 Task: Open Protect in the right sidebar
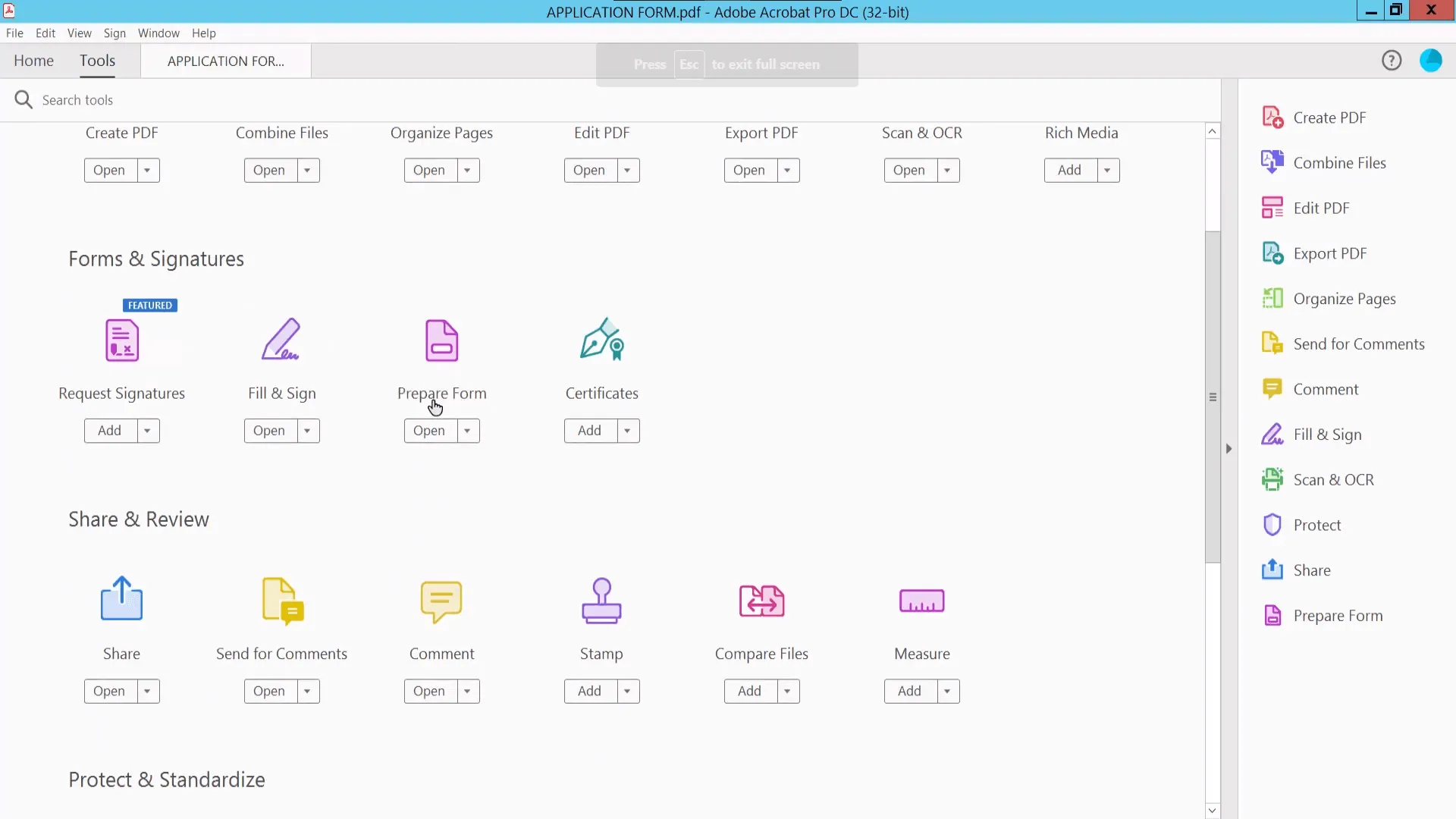pyautogui.click(x=1316, y=525)
